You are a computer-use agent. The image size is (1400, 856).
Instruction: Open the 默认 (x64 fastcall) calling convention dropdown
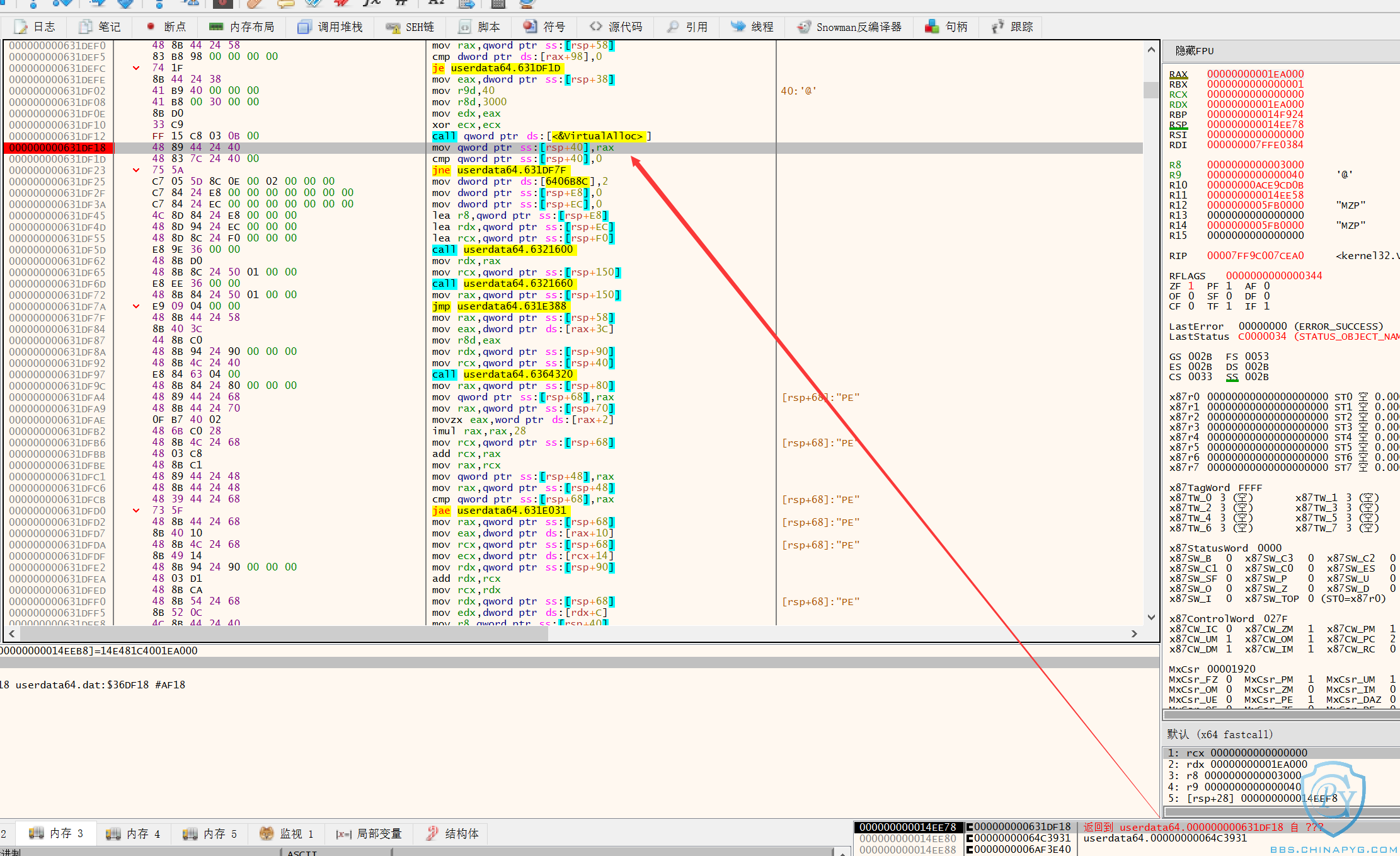tap(1281, 734)
